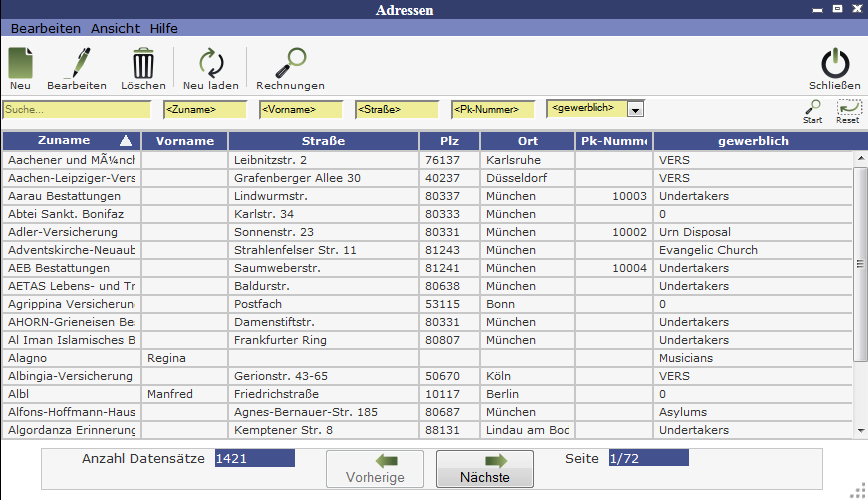Focus the Zuname filter field
868x500 pixels.
tap(204, 109)
